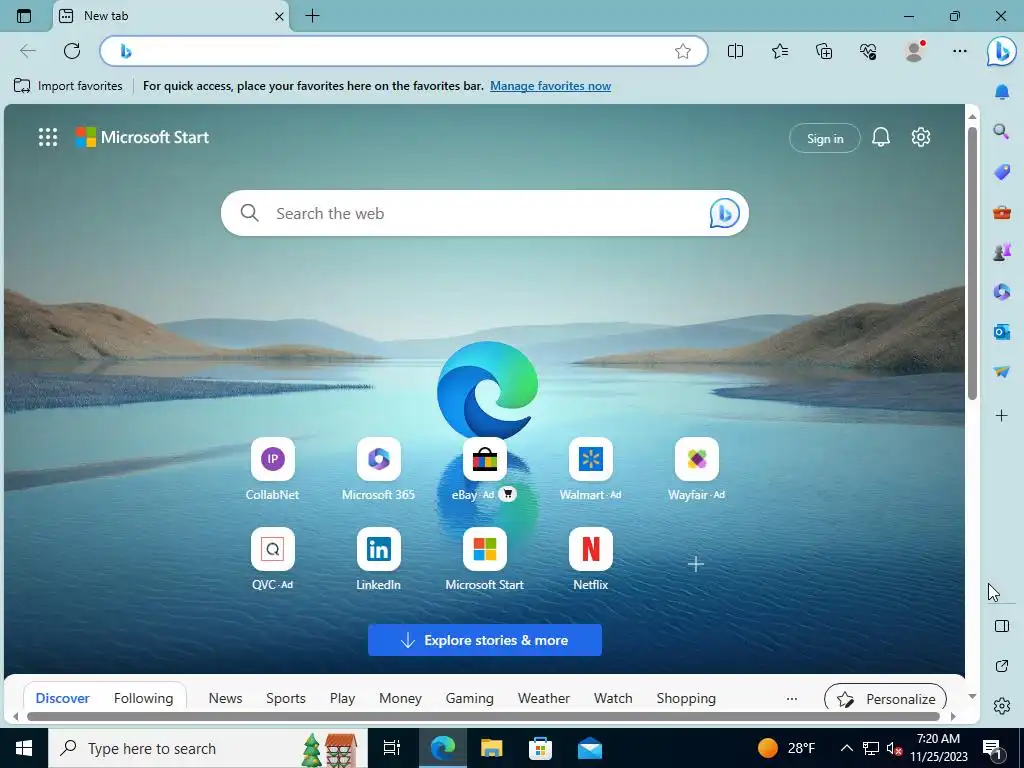This screenshot has height=768, width=1024.
Task: Click the Personalize button
Action: (x=886, y=697)
